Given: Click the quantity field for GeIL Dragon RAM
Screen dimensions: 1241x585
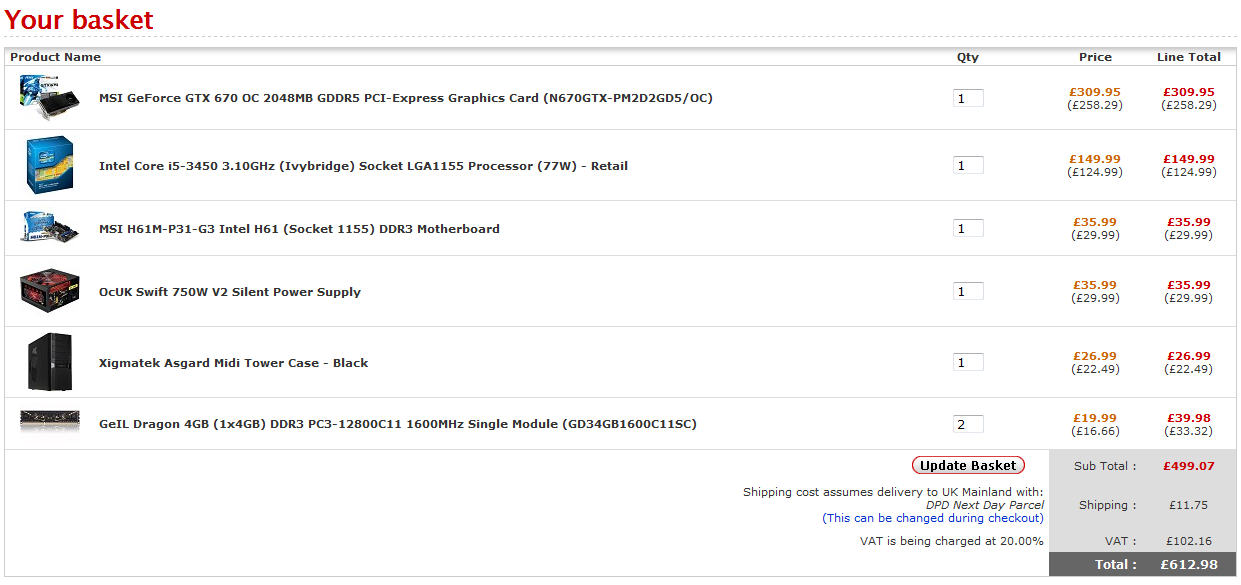Looking at the screenshot, I should (968, 424).
